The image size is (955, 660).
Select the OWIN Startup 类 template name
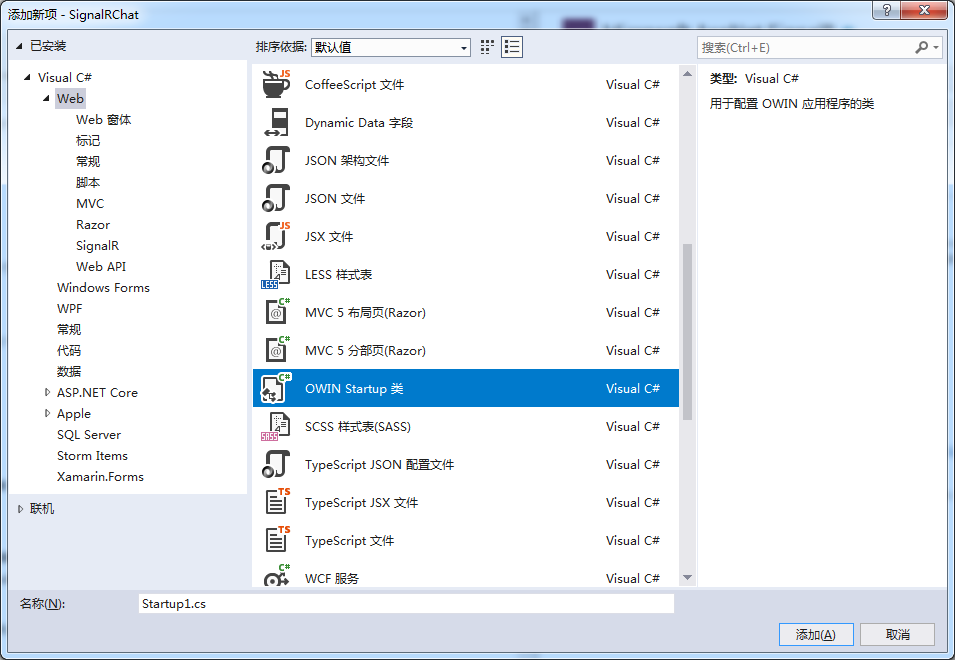tap(354, 388)
